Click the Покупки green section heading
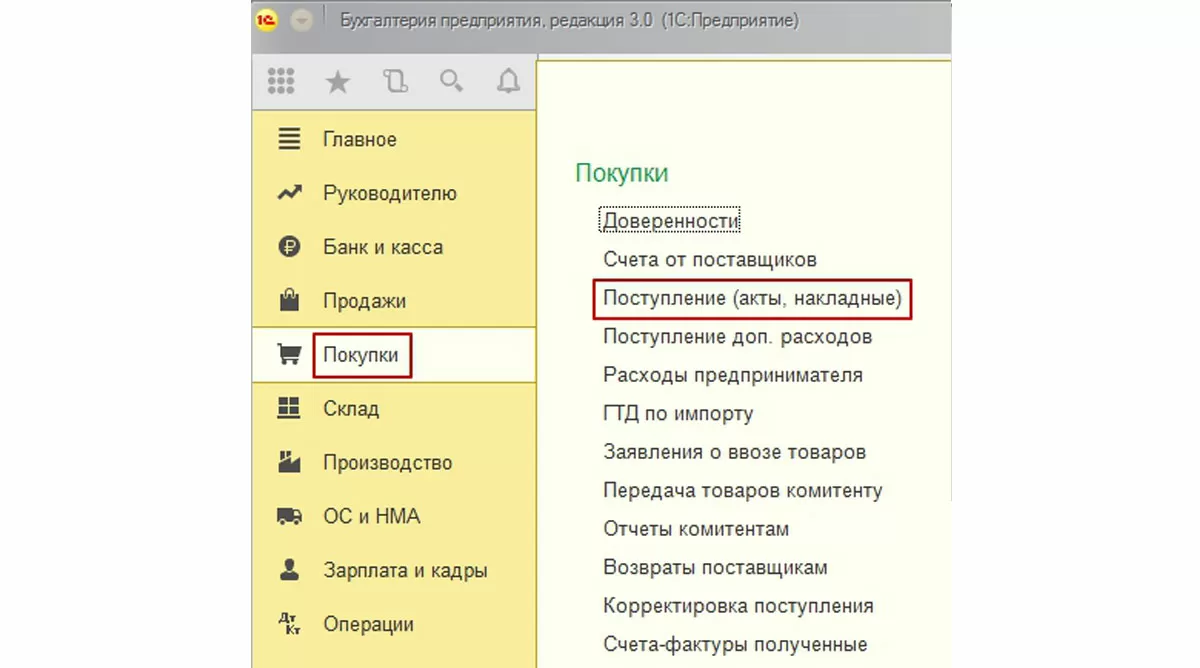 click(x=622, y=173)
